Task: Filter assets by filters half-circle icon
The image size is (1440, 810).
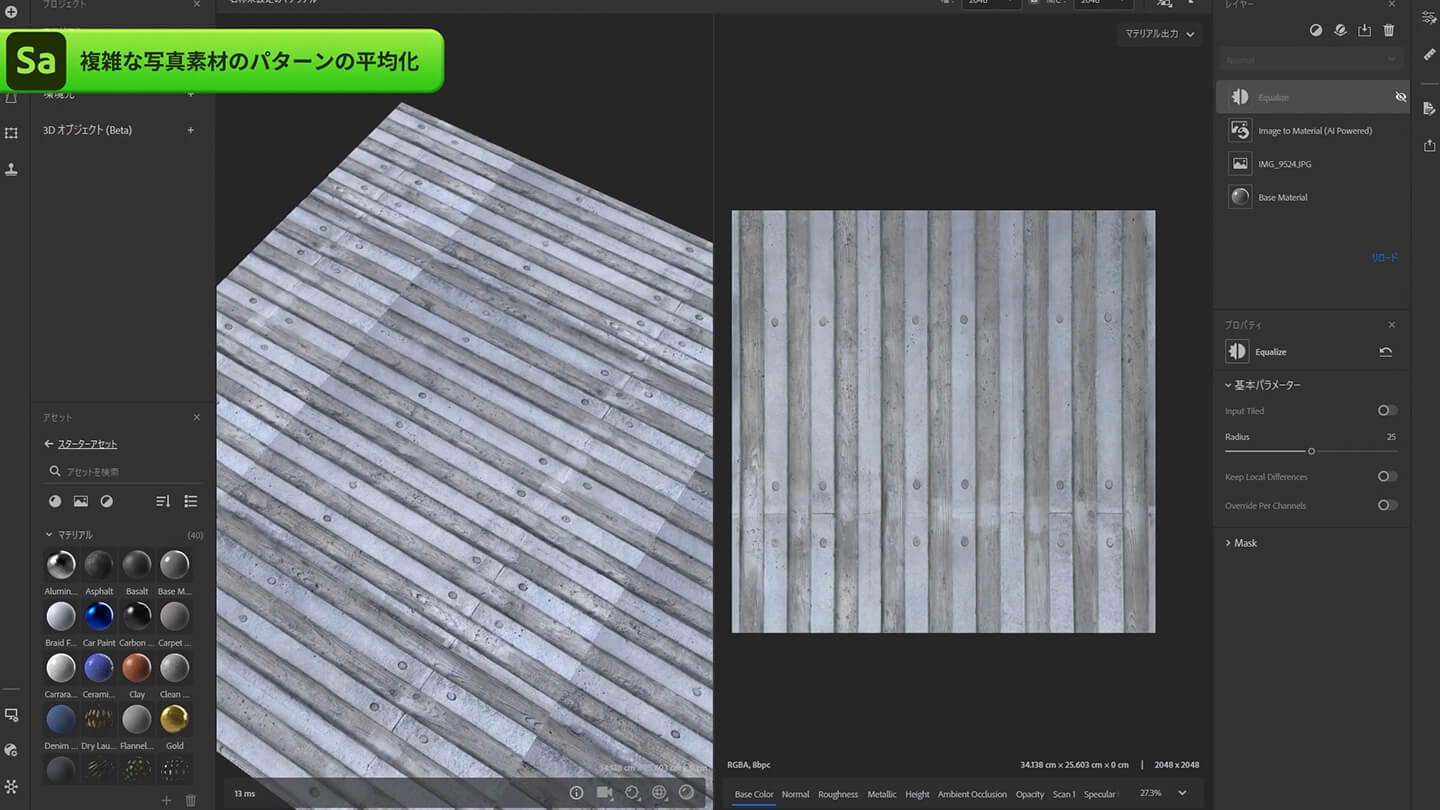Action: 106,501
